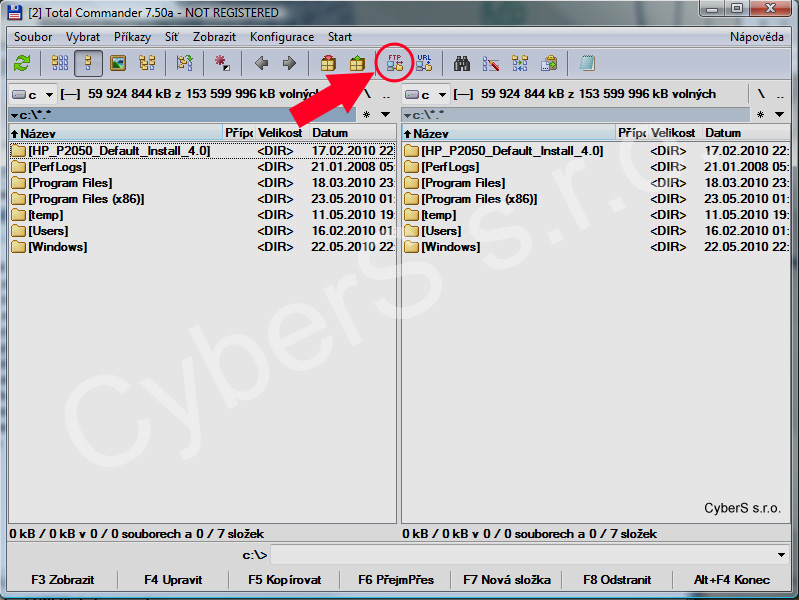This screenshot has height=600, width=799.
Task: Click the multi-rename tool icon
Action: [x=491, y=63]
